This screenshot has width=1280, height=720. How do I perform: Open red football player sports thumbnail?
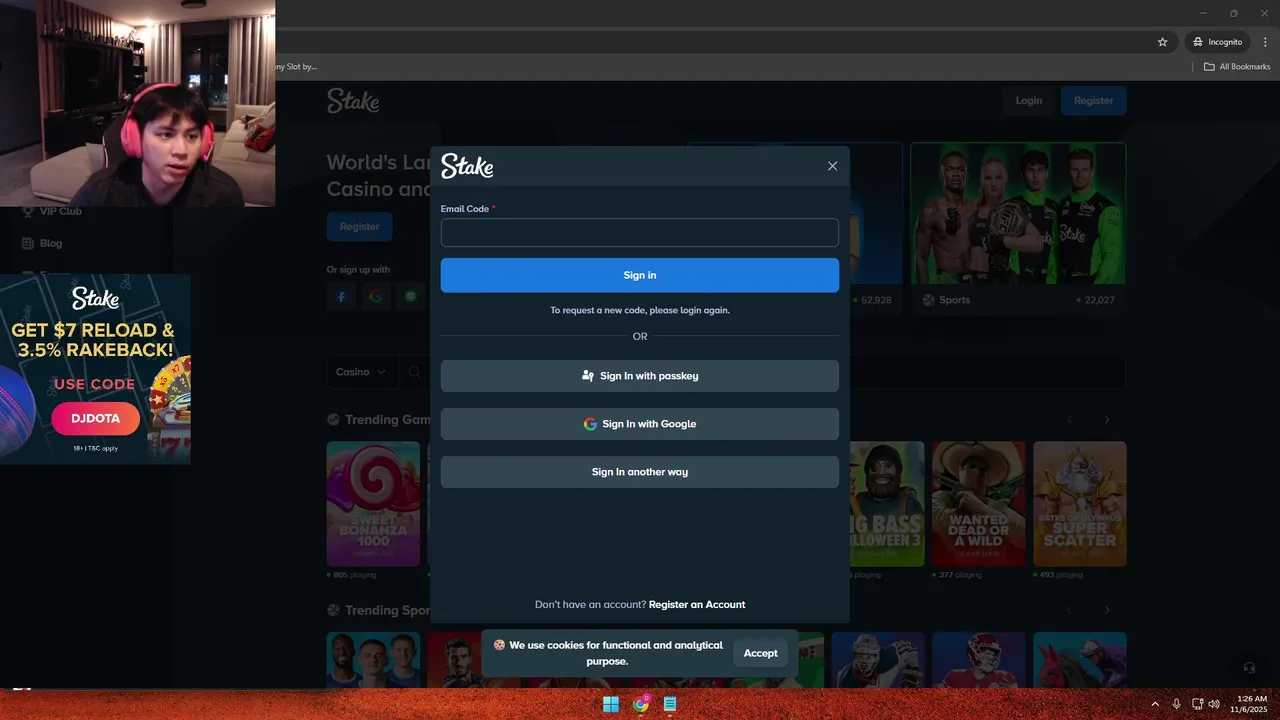[979, 660]
